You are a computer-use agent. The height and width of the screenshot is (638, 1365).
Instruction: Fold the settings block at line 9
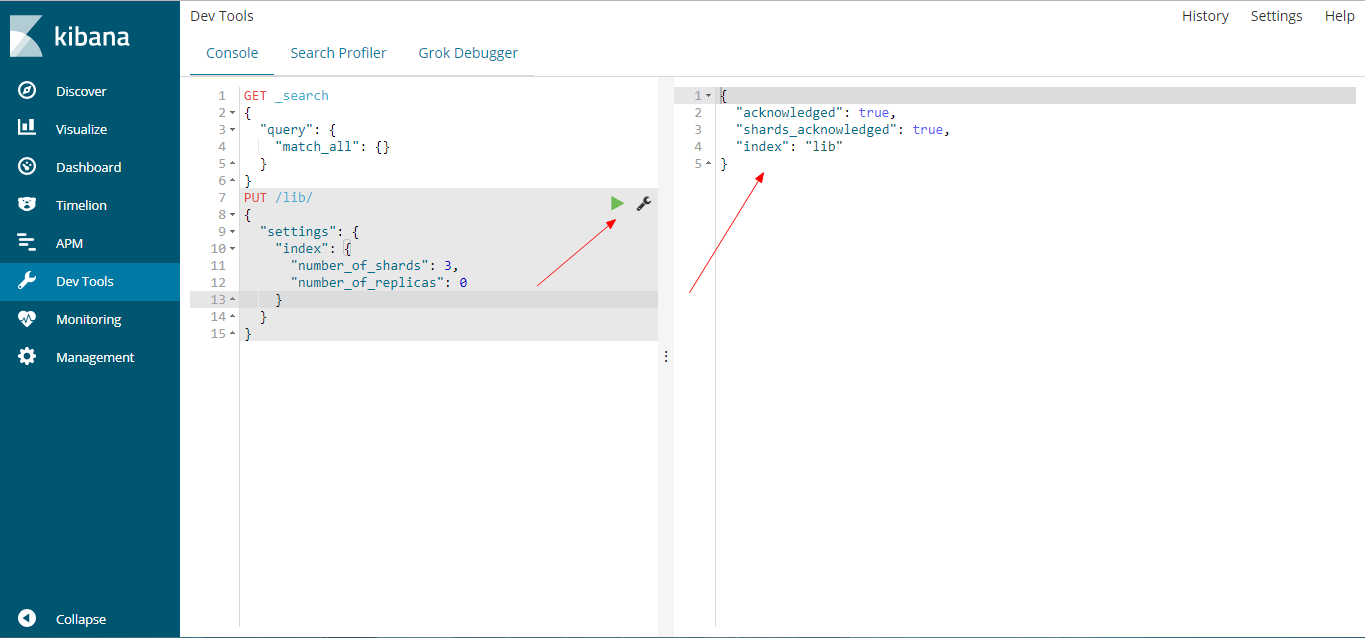233,232
